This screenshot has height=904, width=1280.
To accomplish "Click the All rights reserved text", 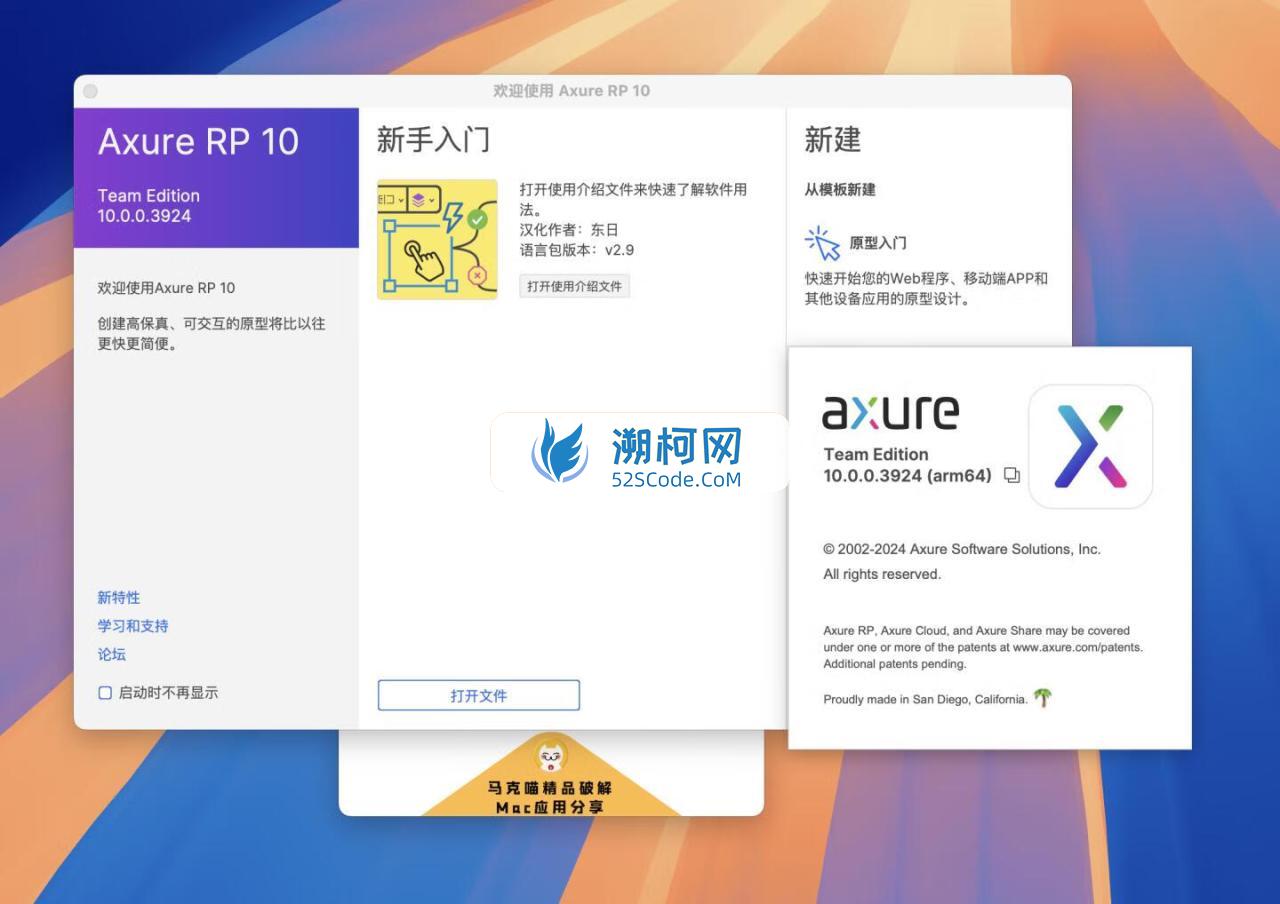I will click(882, 574).
